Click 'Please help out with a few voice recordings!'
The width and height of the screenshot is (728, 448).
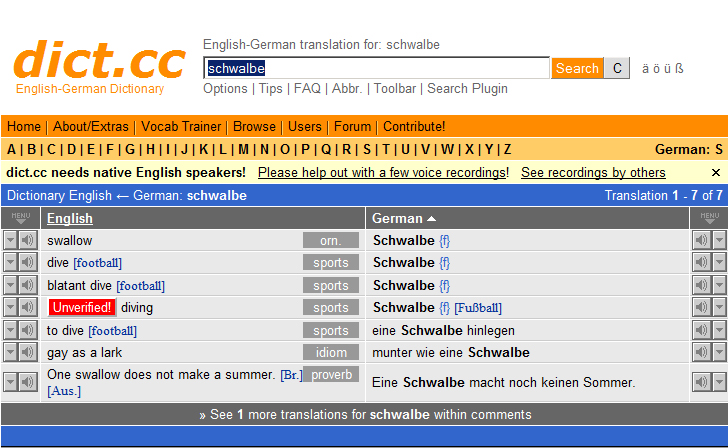[x=384, y=172]
